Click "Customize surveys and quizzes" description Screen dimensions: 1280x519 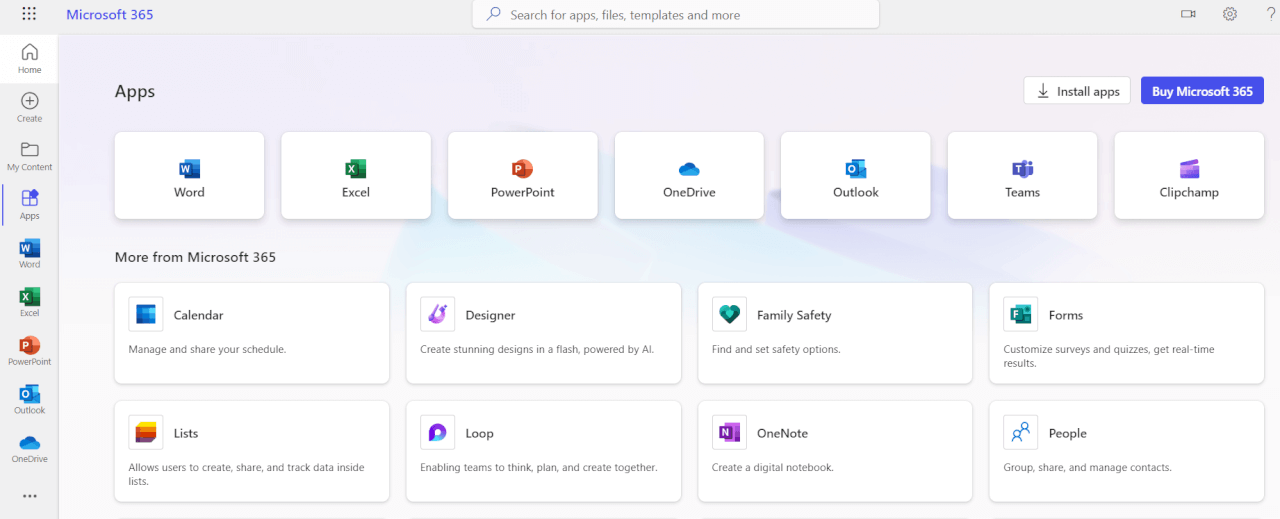[1107, 356]
